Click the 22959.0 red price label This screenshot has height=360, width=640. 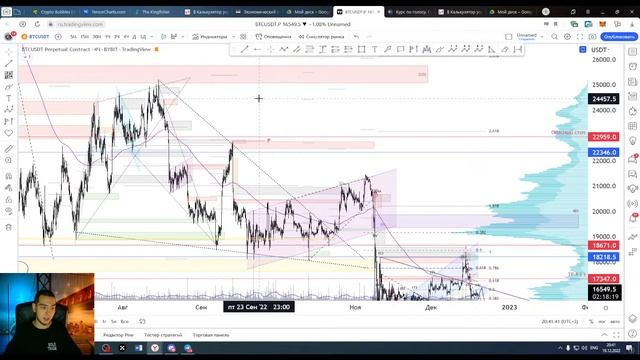click(x=604, y=137)
